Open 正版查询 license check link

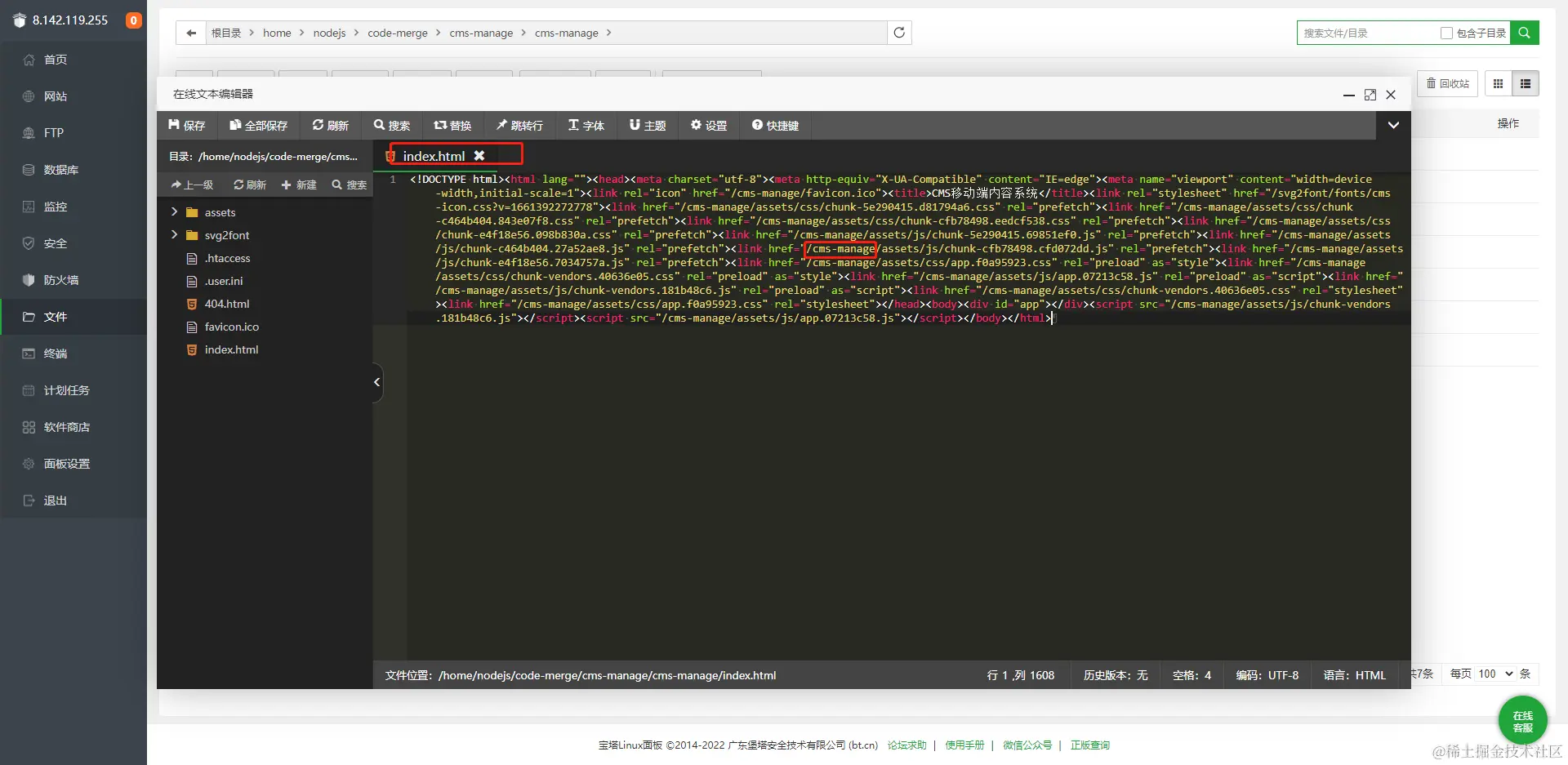pos(1090,745)
